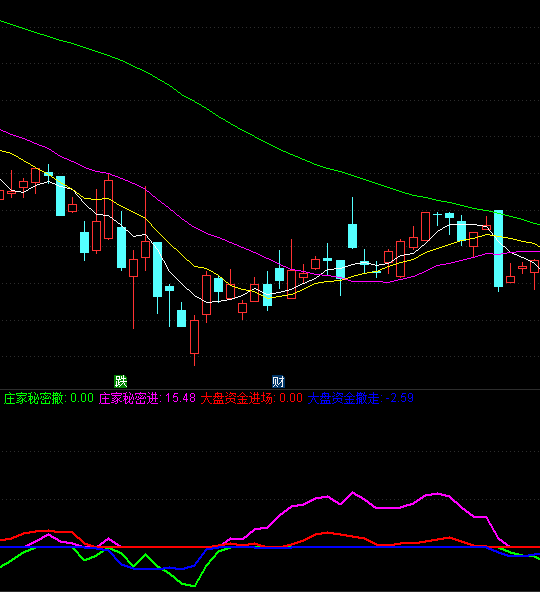
Task: Click the red indicator line's hump at the left
Action: tap(49, 532)
